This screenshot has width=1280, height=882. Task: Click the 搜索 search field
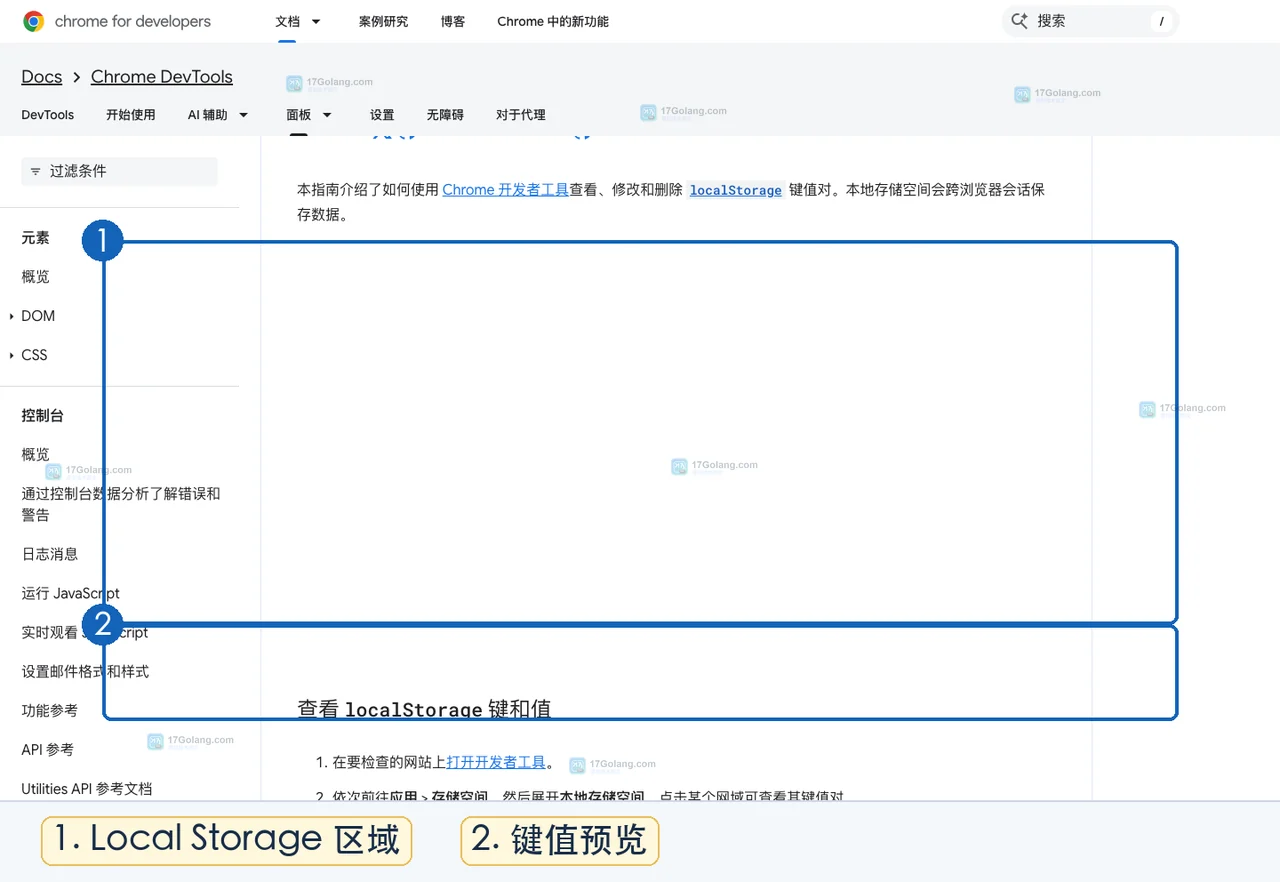click(x=1090, y=21)
